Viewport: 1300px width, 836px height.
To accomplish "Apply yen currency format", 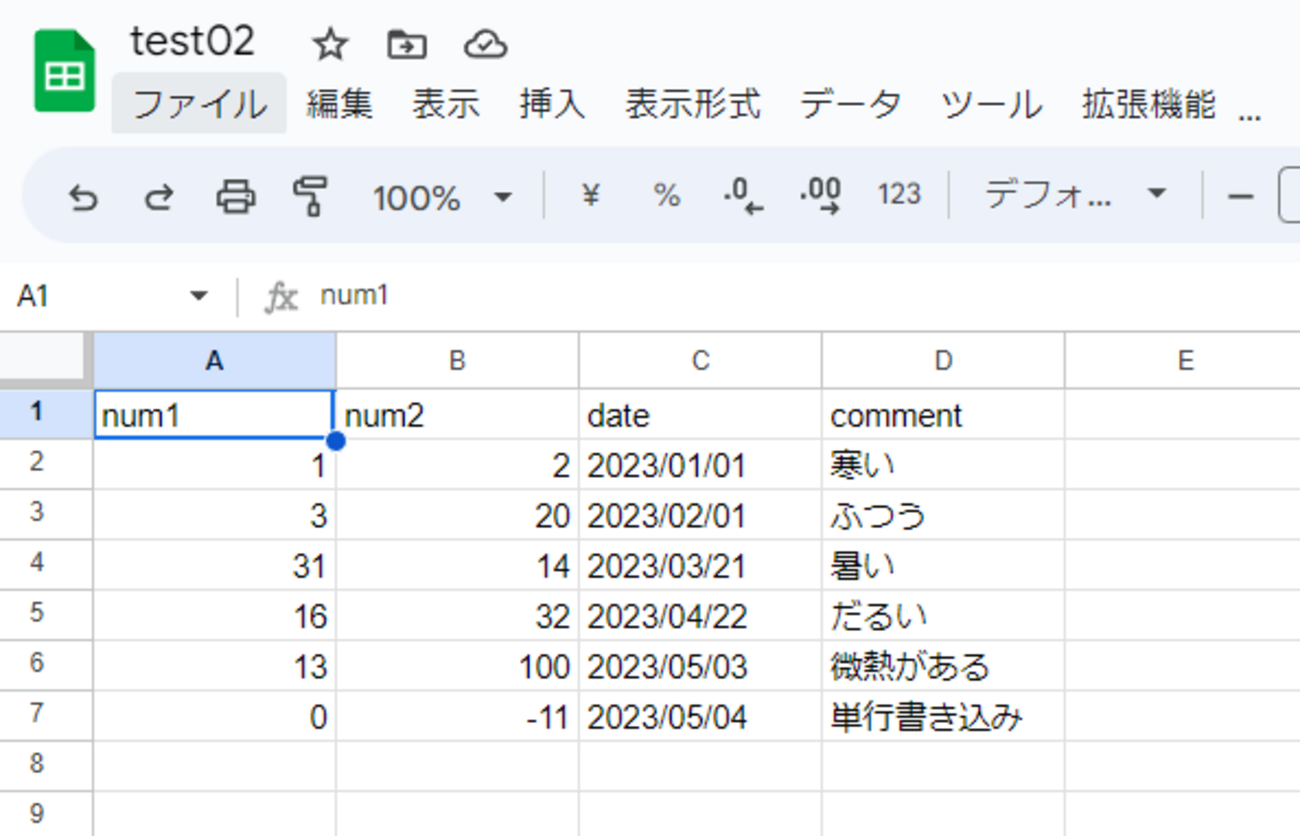I will (590, 196).
